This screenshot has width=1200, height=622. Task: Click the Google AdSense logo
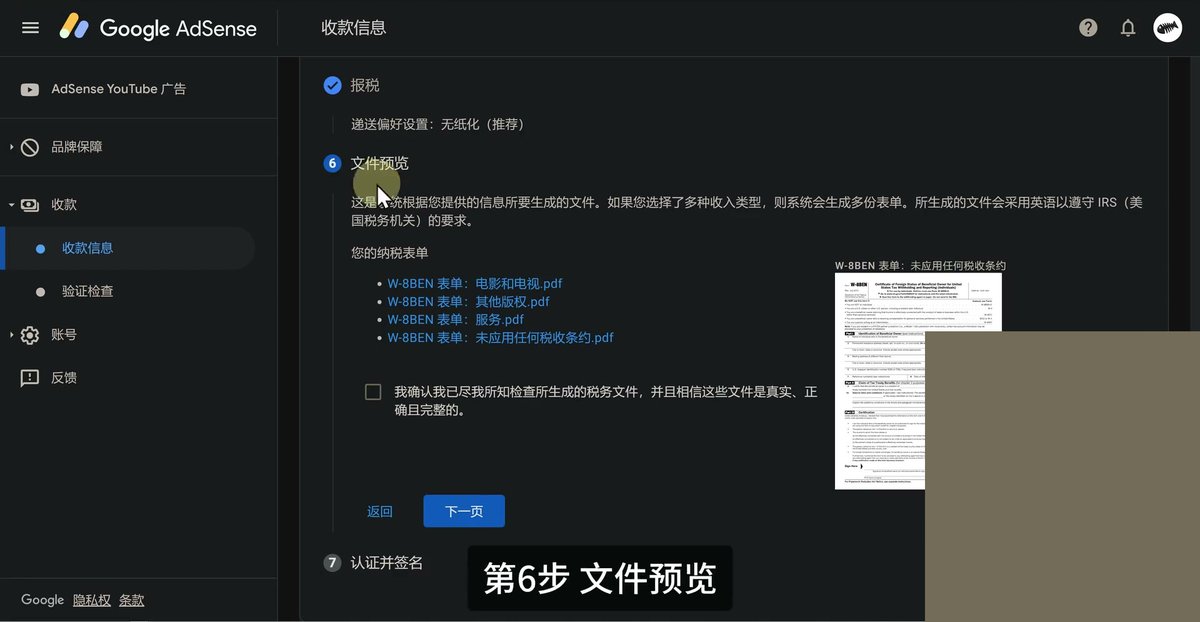click(x=158, y=28)
